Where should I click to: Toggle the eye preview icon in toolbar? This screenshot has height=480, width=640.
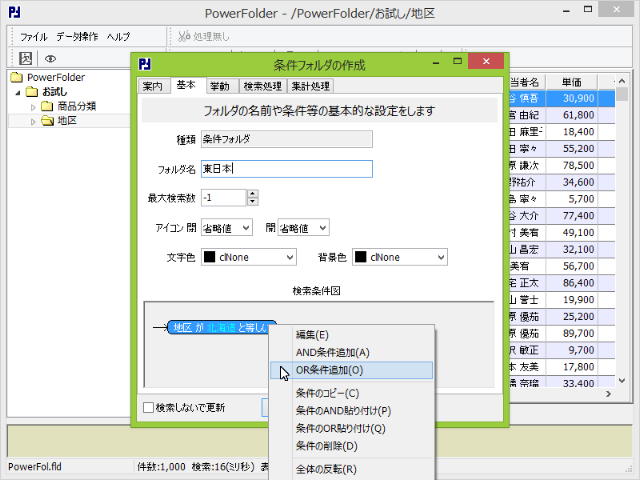[x=50, y=59]
